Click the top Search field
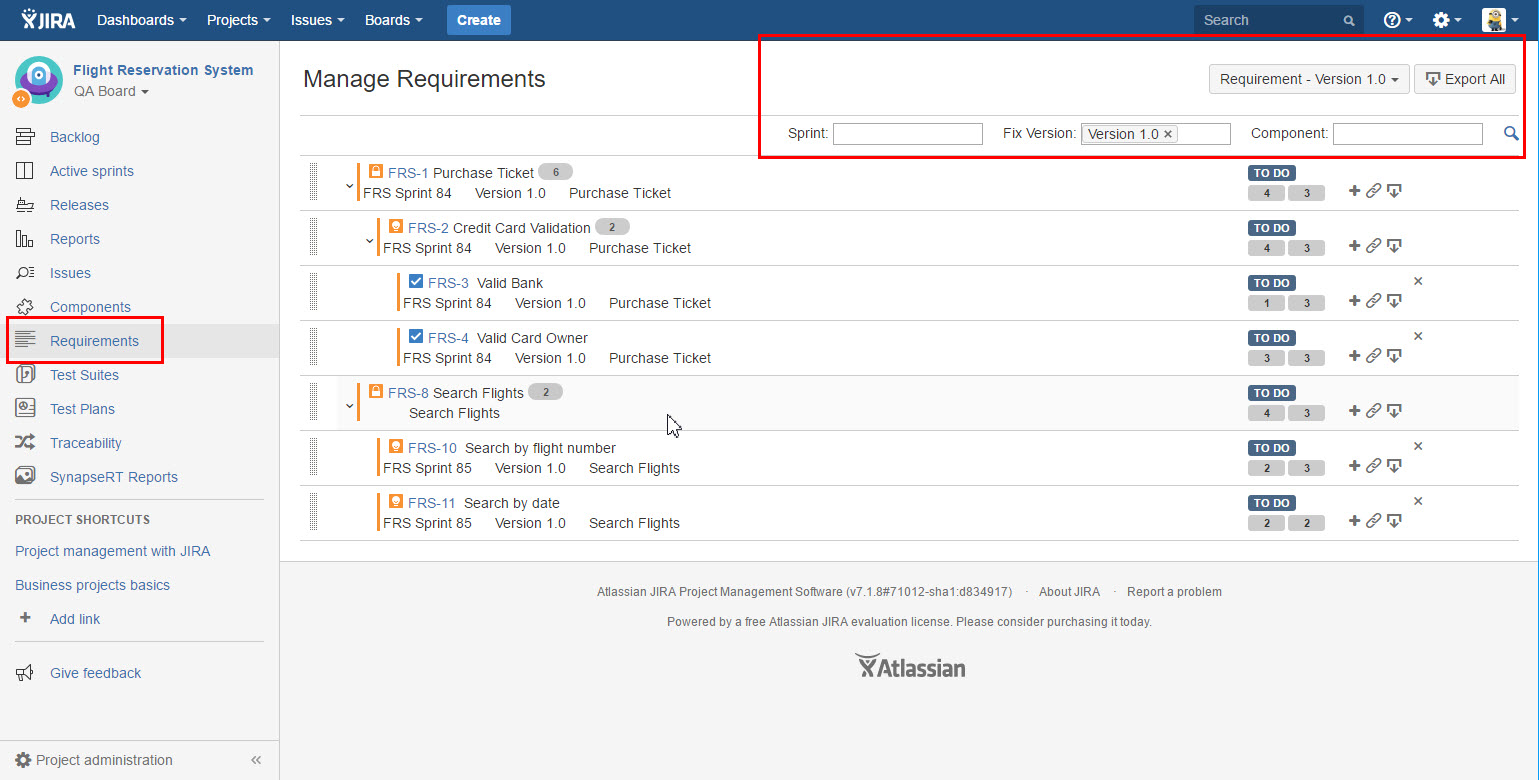 click(x=1279, y=20)
